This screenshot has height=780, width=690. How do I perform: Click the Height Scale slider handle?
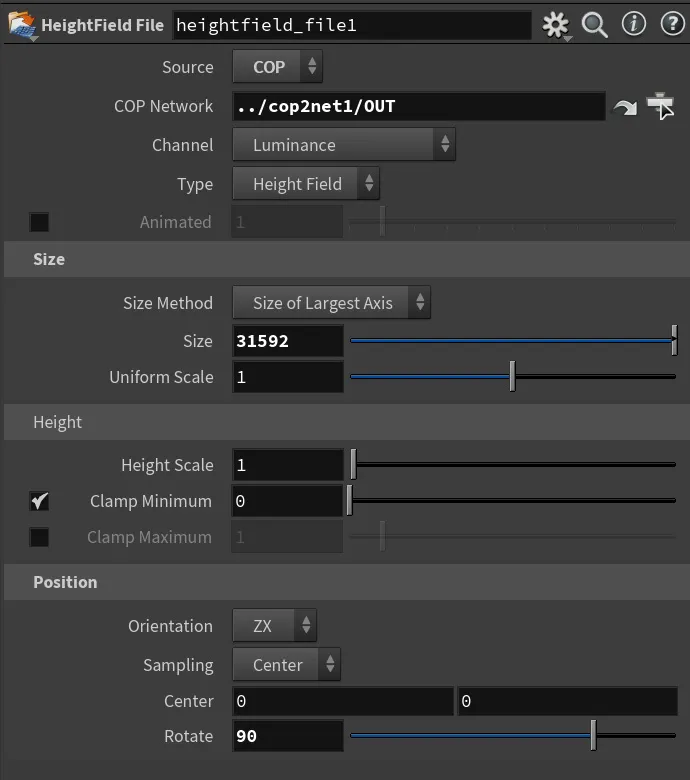pyautogui.click(x=353, y=464)
